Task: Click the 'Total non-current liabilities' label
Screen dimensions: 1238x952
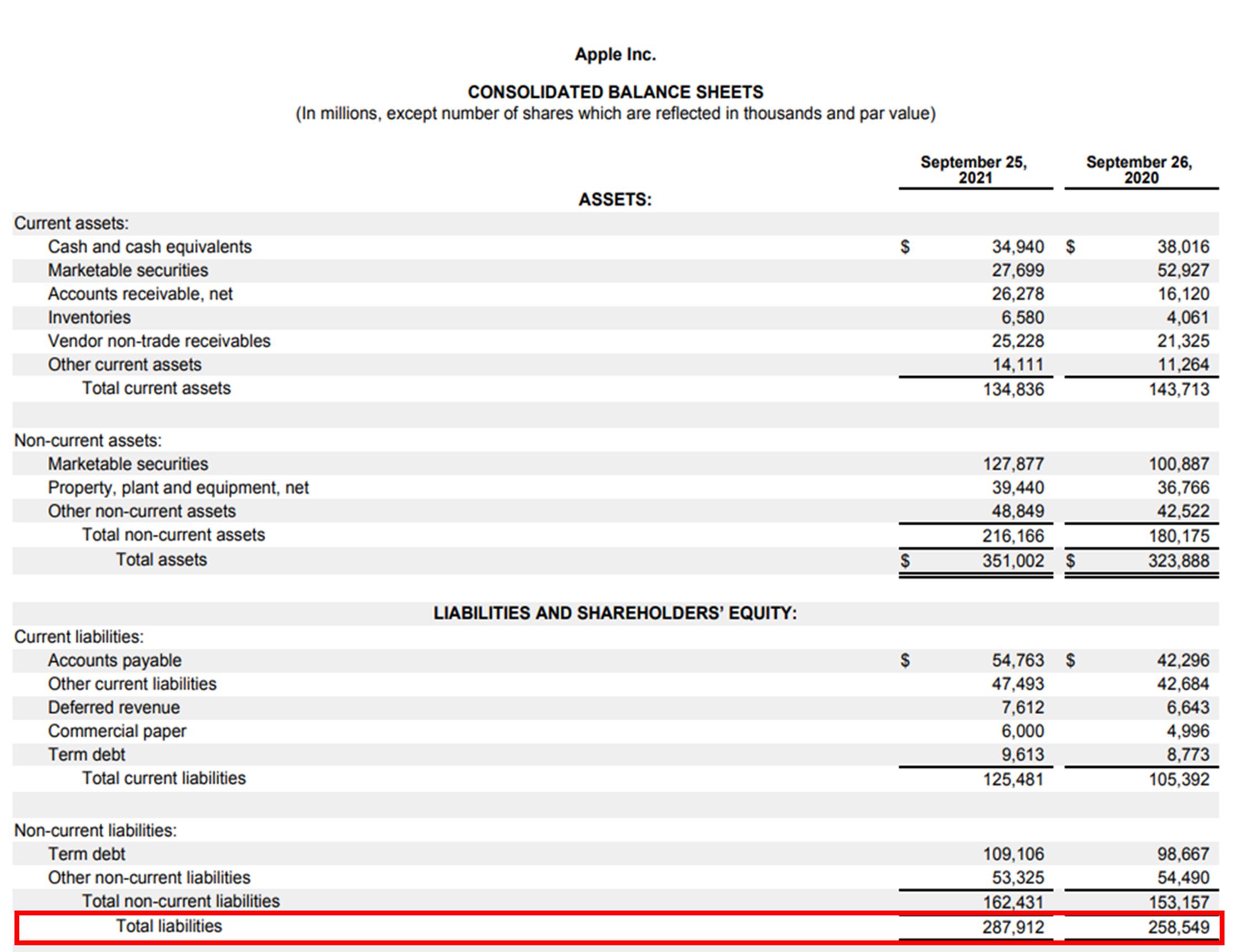Action: [181, 902]
